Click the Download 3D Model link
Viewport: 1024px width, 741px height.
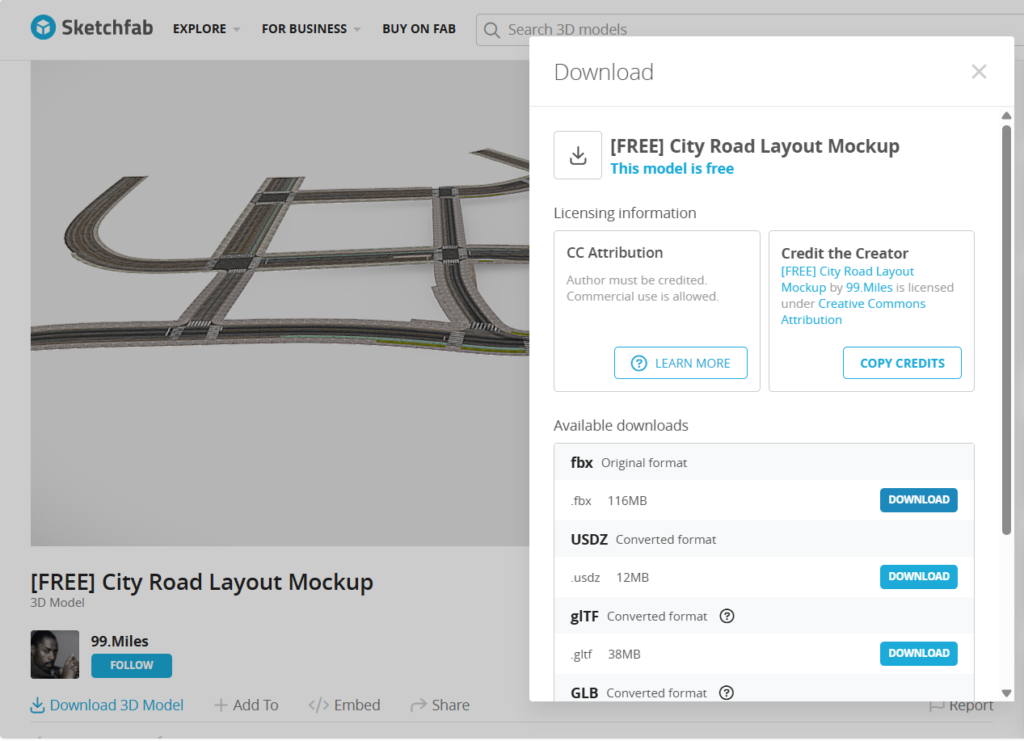tap(116, 705)
